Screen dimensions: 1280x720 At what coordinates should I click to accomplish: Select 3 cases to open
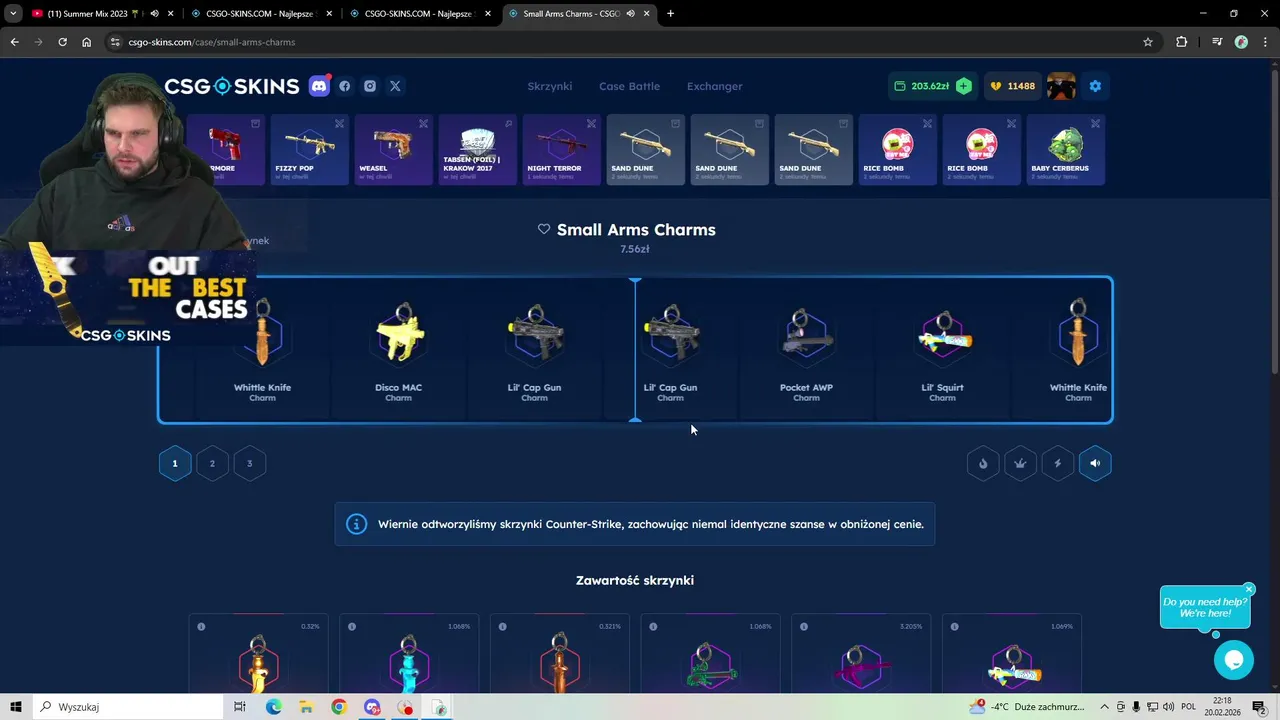(250, 463)
